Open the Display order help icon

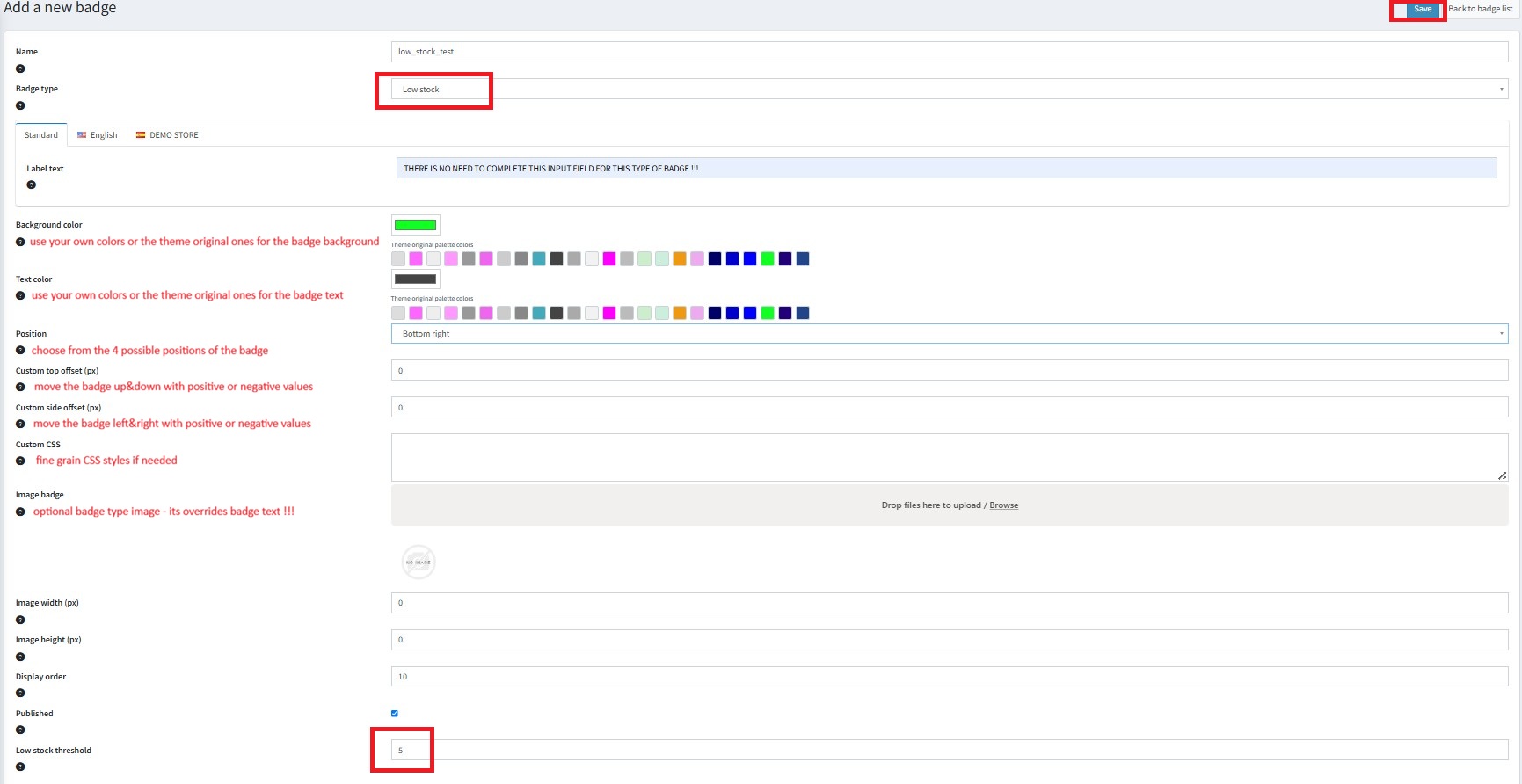coord(20,693)
